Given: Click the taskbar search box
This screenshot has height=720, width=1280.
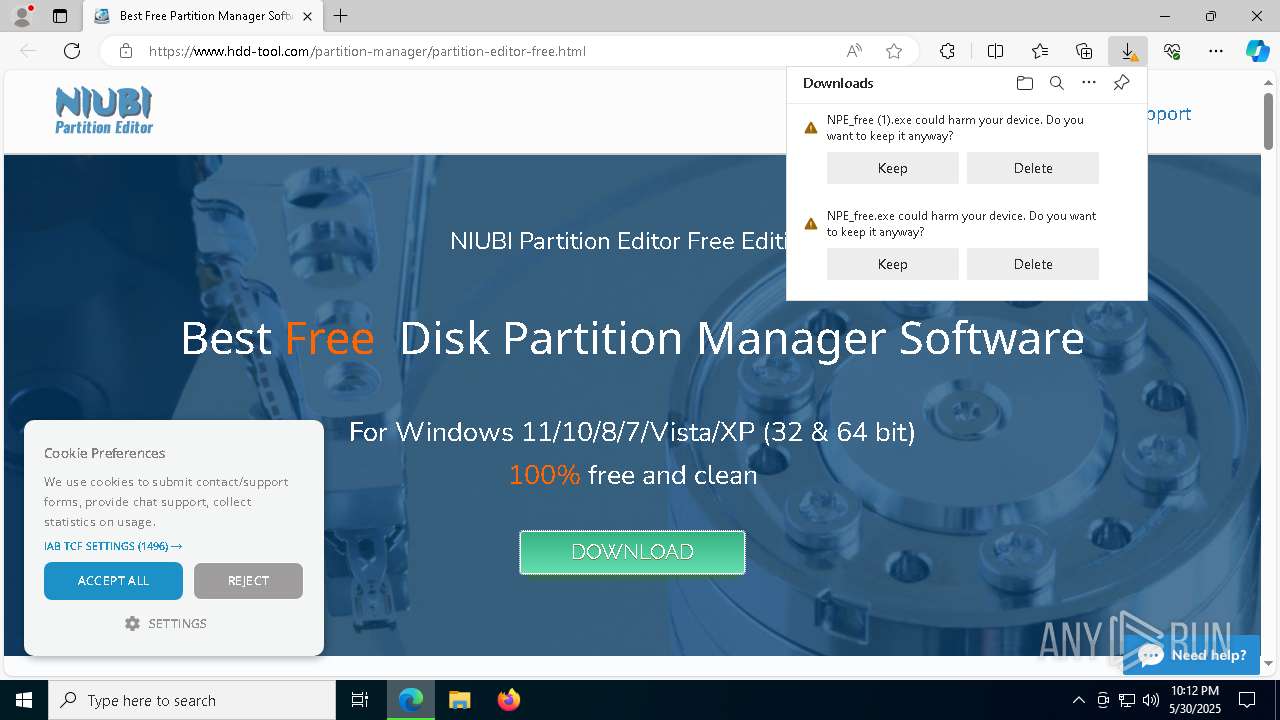Looking at the screenshot, I should tap(192, 700).
